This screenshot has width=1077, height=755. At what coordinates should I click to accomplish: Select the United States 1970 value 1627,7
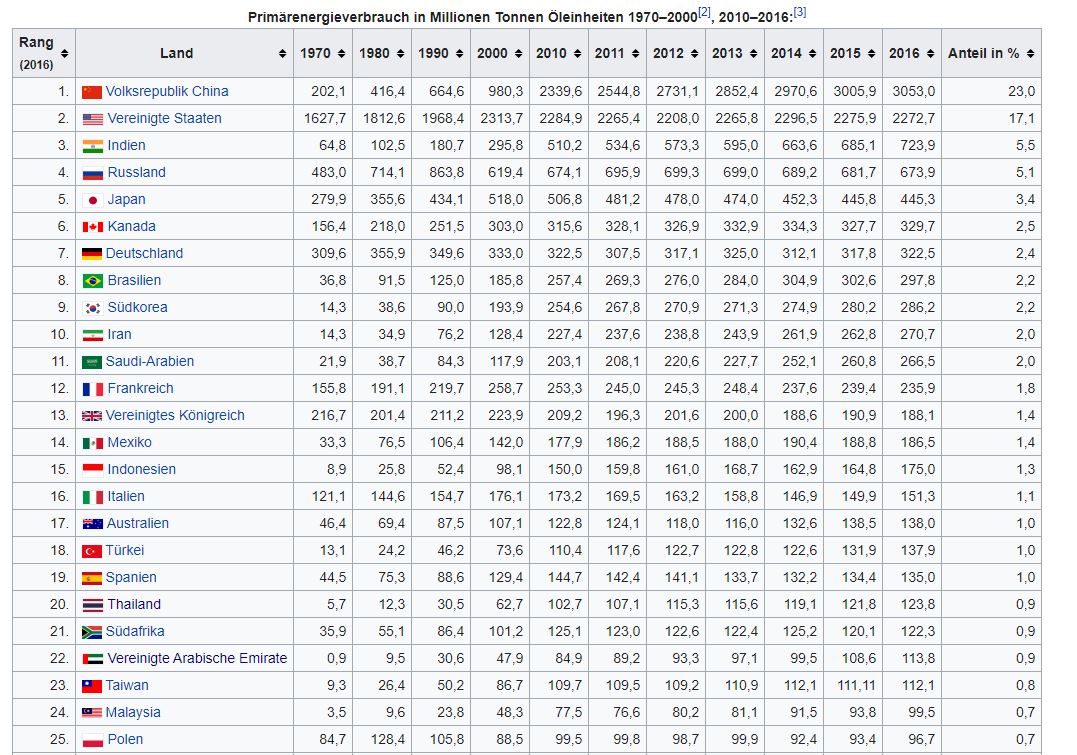point(325,118)
